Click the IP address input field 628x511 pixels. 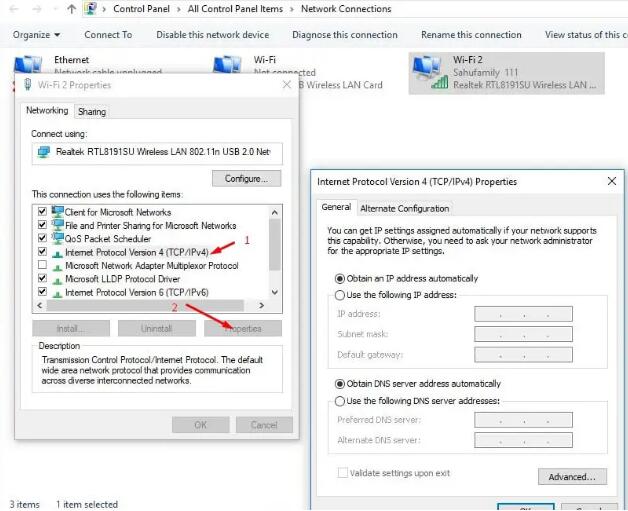pyautogui.click(x=523, y=314)
